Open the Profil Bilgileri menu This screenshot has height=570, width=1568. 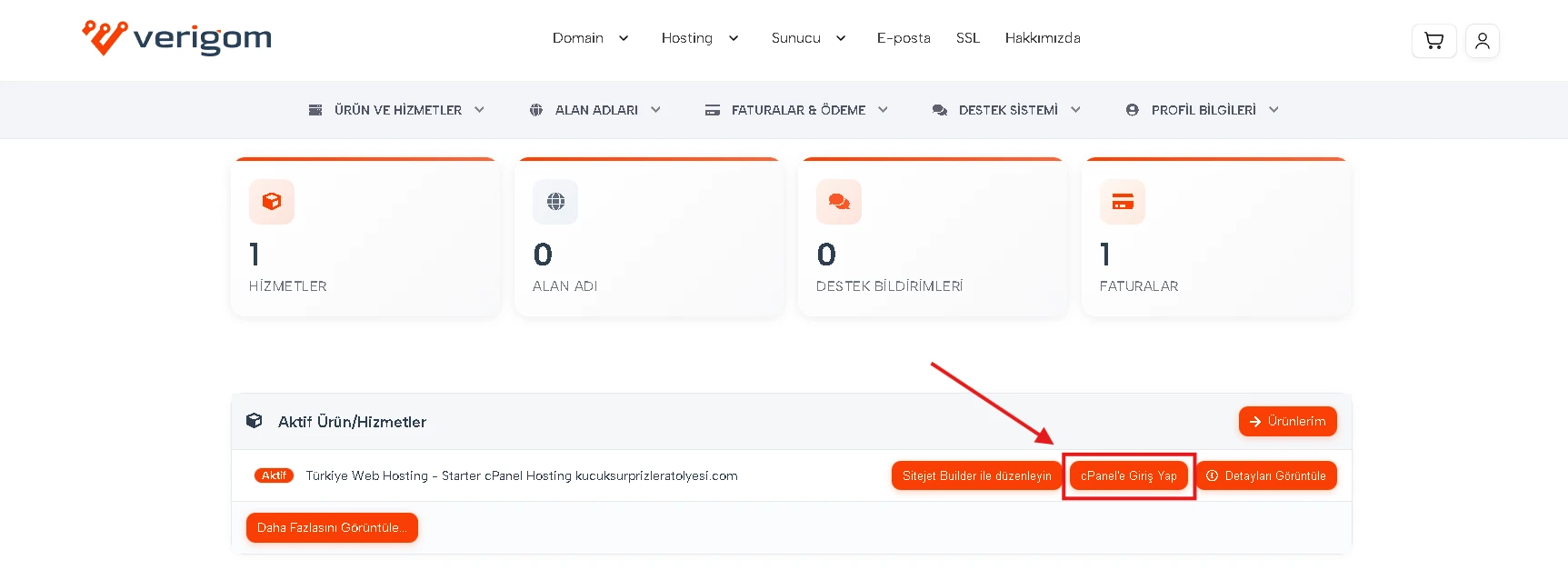coord(1203,110)
